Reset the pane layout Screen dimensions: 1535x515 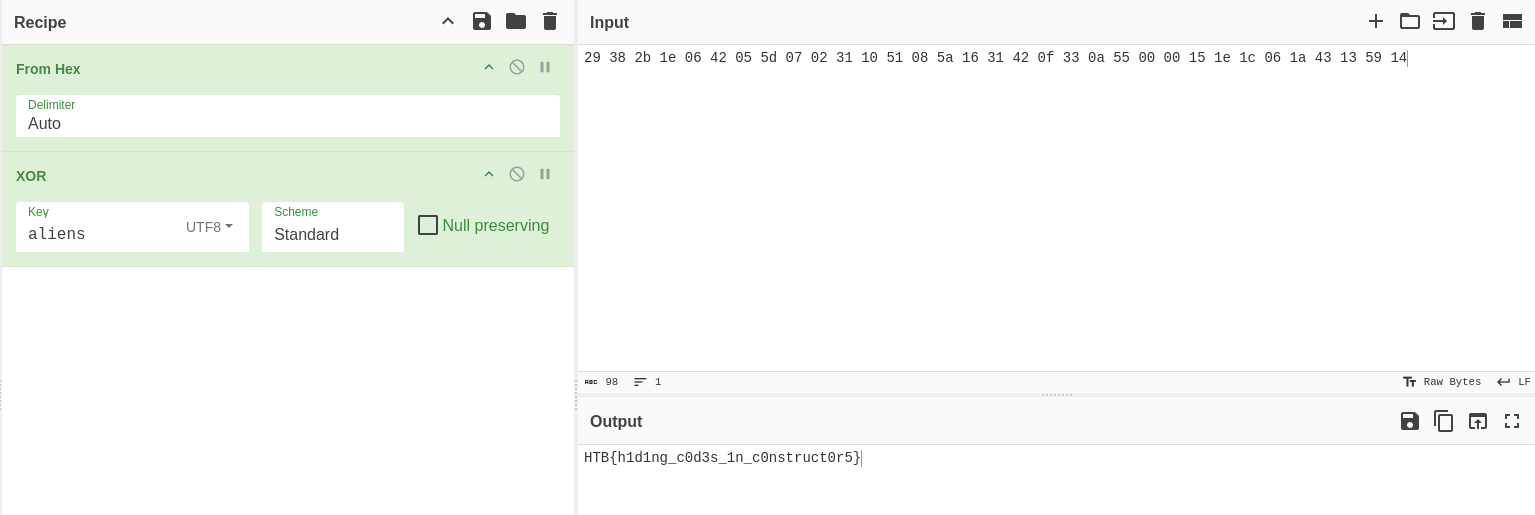click(x=1512, y=21)
